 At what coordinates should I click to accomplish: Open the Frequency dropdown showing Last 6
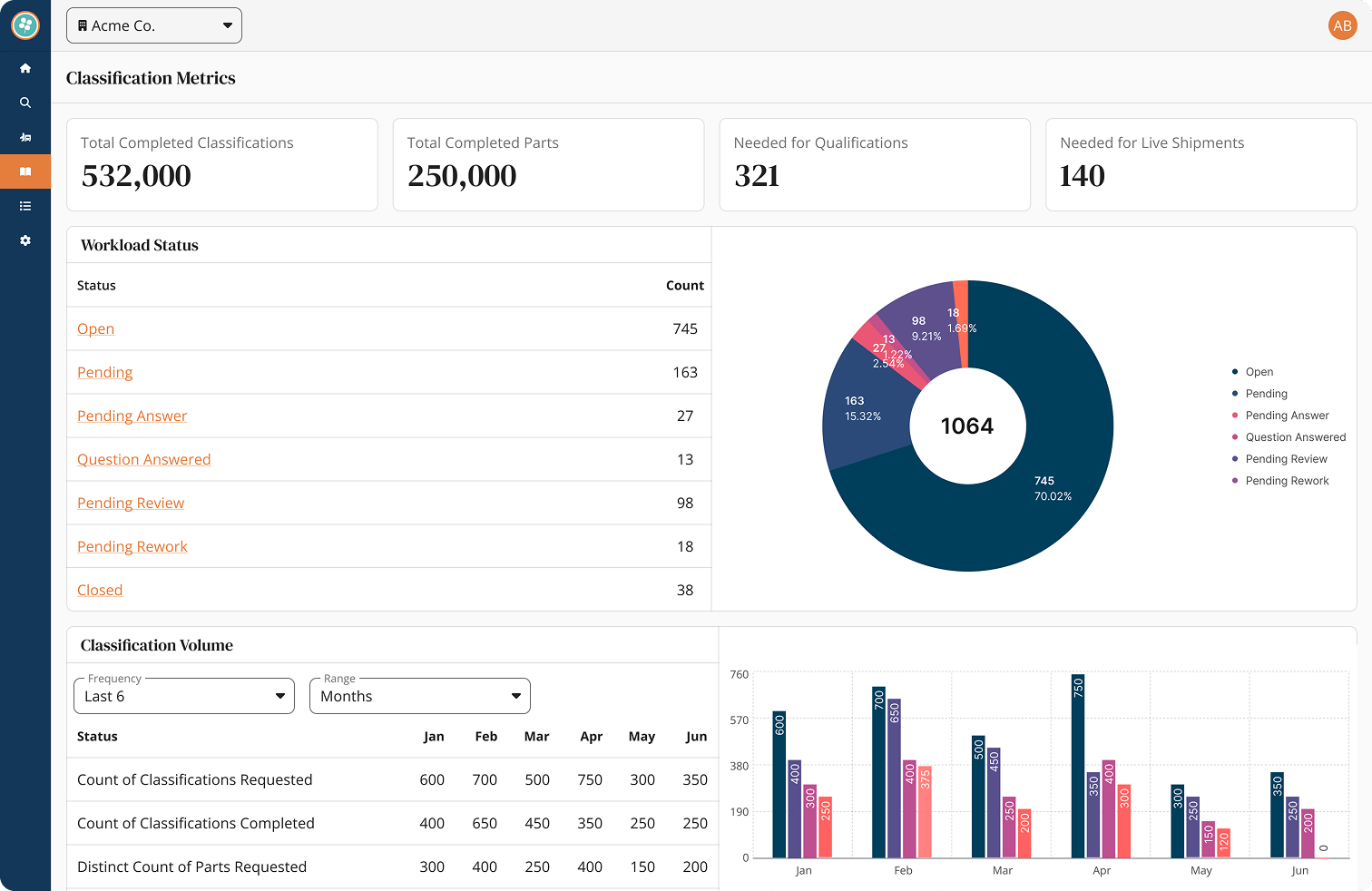coord(184,696)
